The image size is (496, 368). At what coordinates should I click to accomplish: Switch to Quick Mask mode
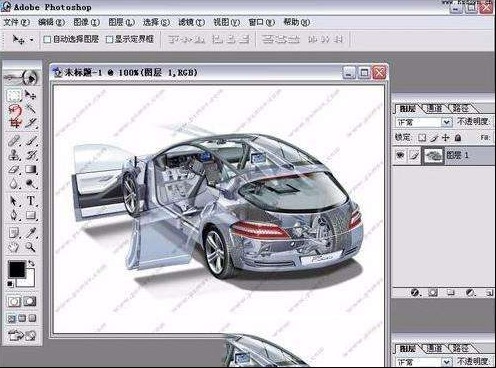click(x=30, y=302)
